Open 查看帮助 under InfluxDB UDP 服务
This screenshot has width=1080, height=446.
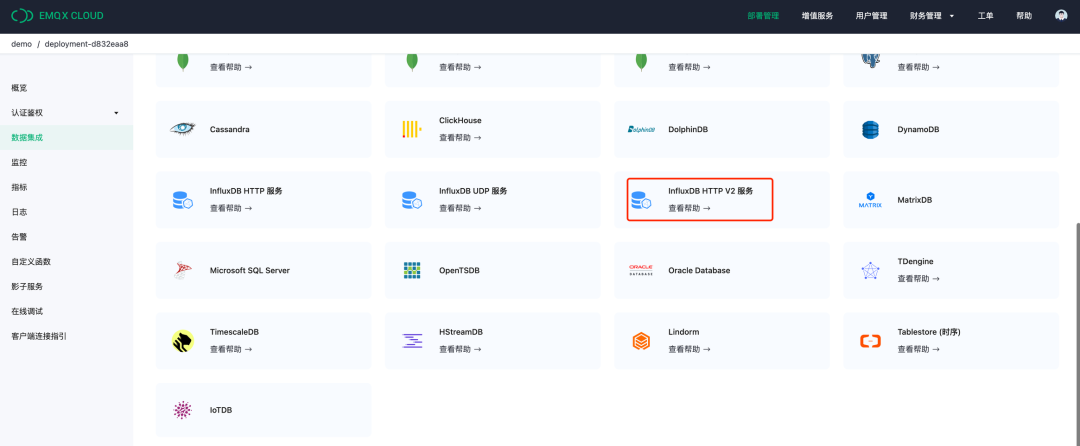(x=460, y=208)
